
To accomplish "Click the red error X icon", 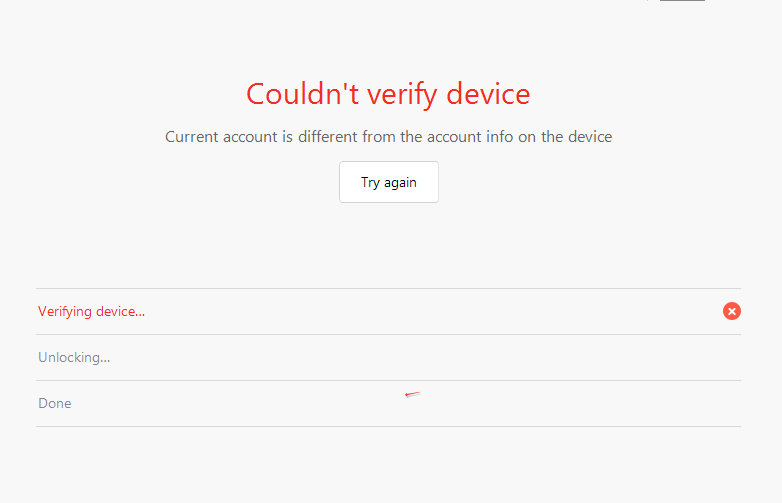I will click(x=732, y=311).
